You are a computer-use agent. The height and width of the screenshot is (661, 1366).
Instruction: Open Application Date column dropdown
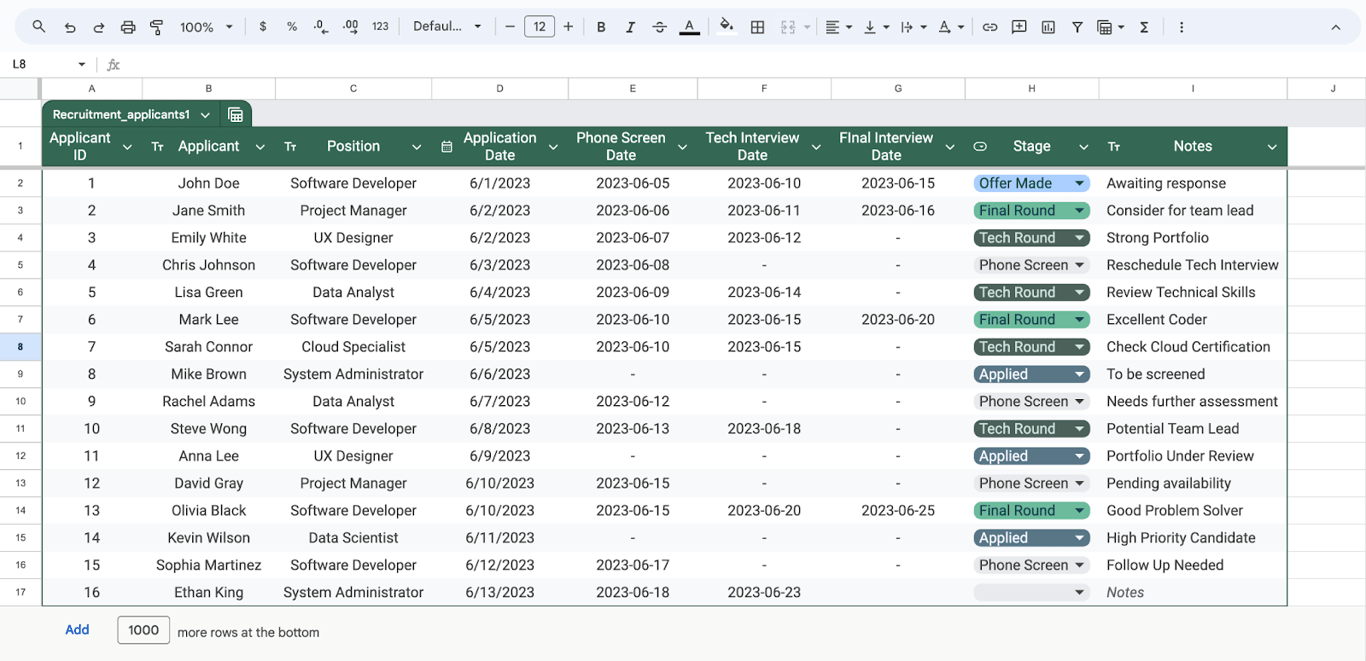(x=552, y=147)
